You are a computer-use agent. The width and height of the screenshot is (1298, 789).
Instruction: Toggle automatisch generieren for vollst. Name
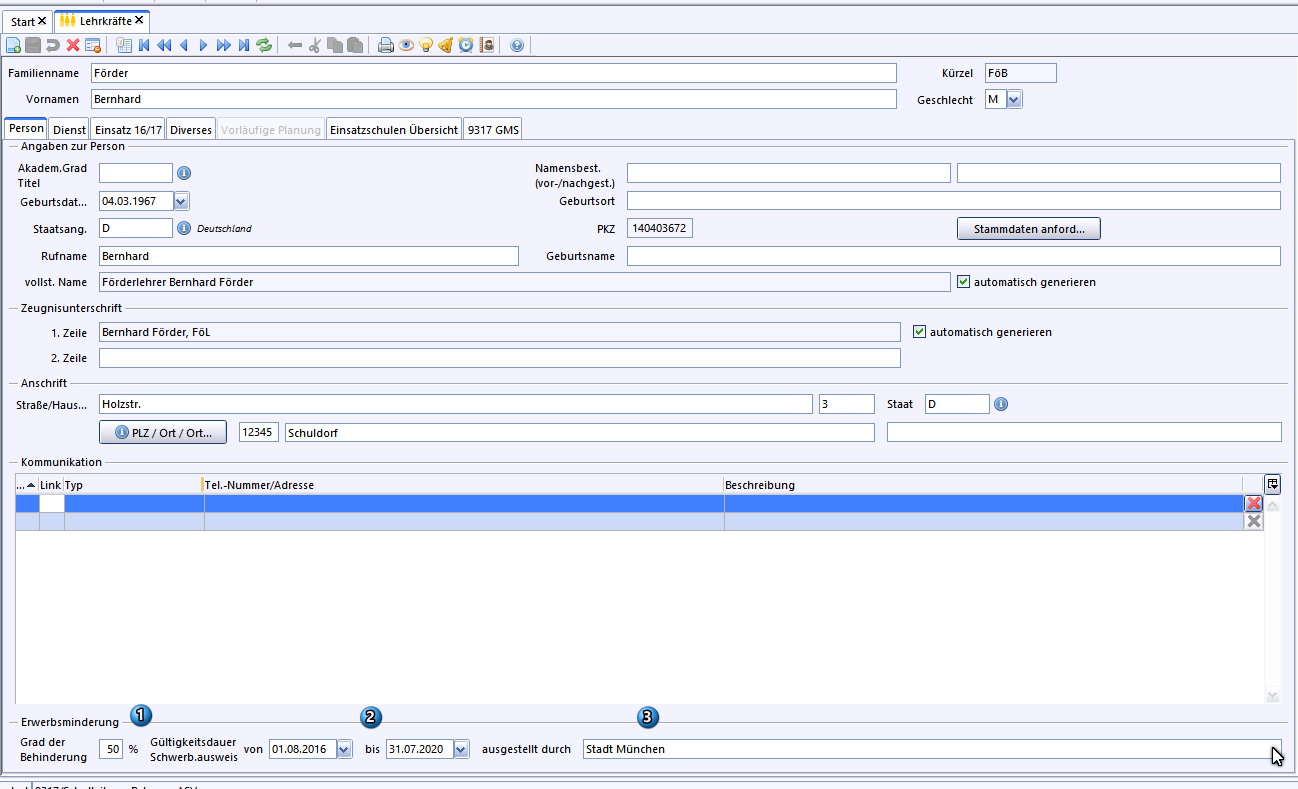964,282
